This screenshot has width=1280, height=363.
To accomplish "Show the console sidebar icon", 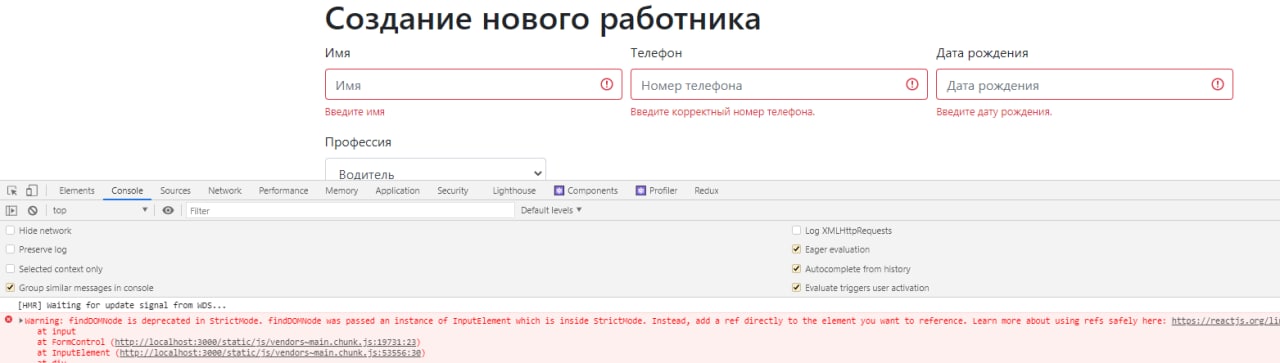I will [12, 211].
